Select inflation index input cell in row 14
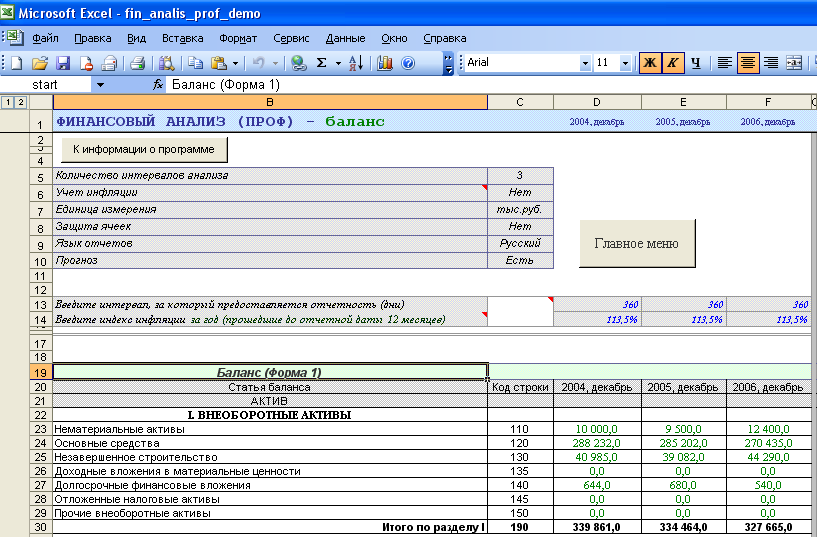This screenshot has height=537, width=817. point(519,320)
